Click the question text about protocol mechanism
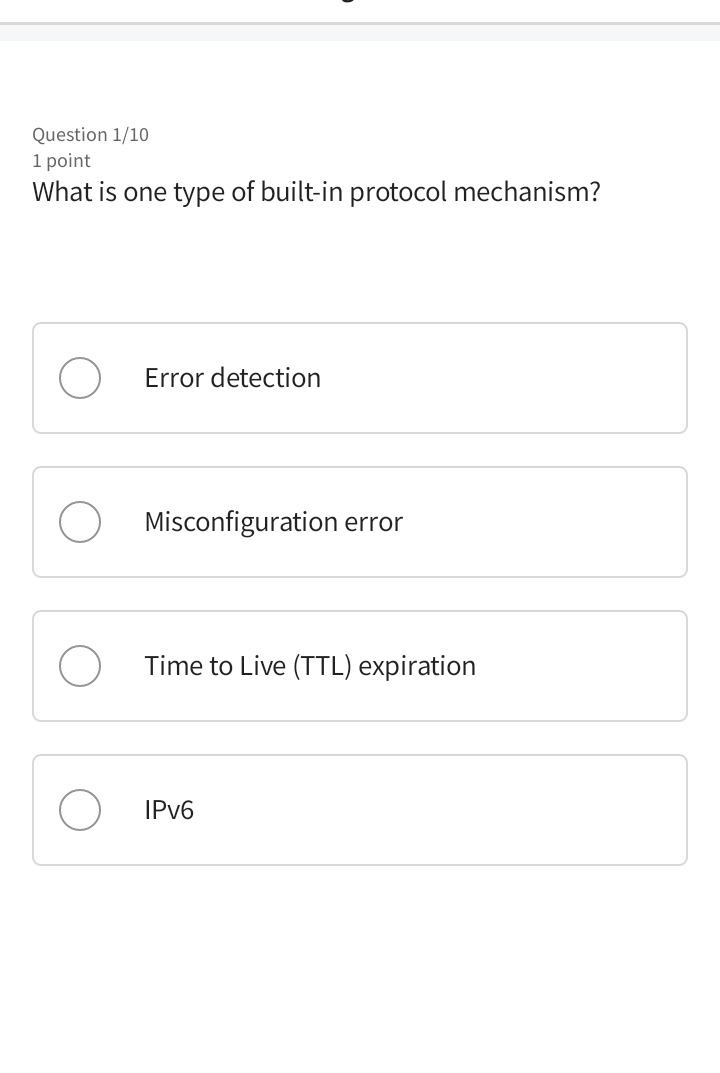This screenshot has height=1073, width=720. click(316, 192)
